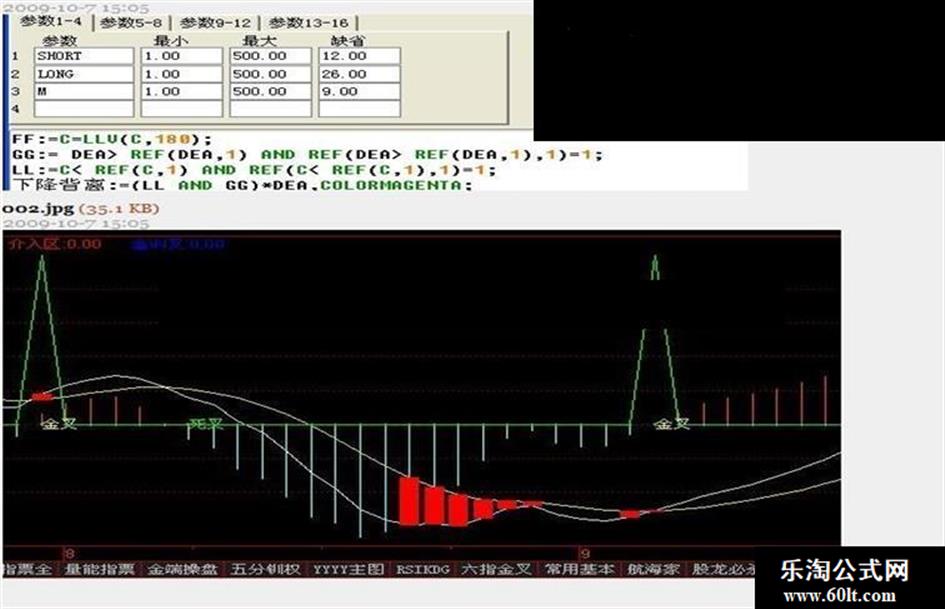Select the 航海家 indicator tab
Image resolution: width=945 pixels, height=609 pixels.
pos(653,569)
